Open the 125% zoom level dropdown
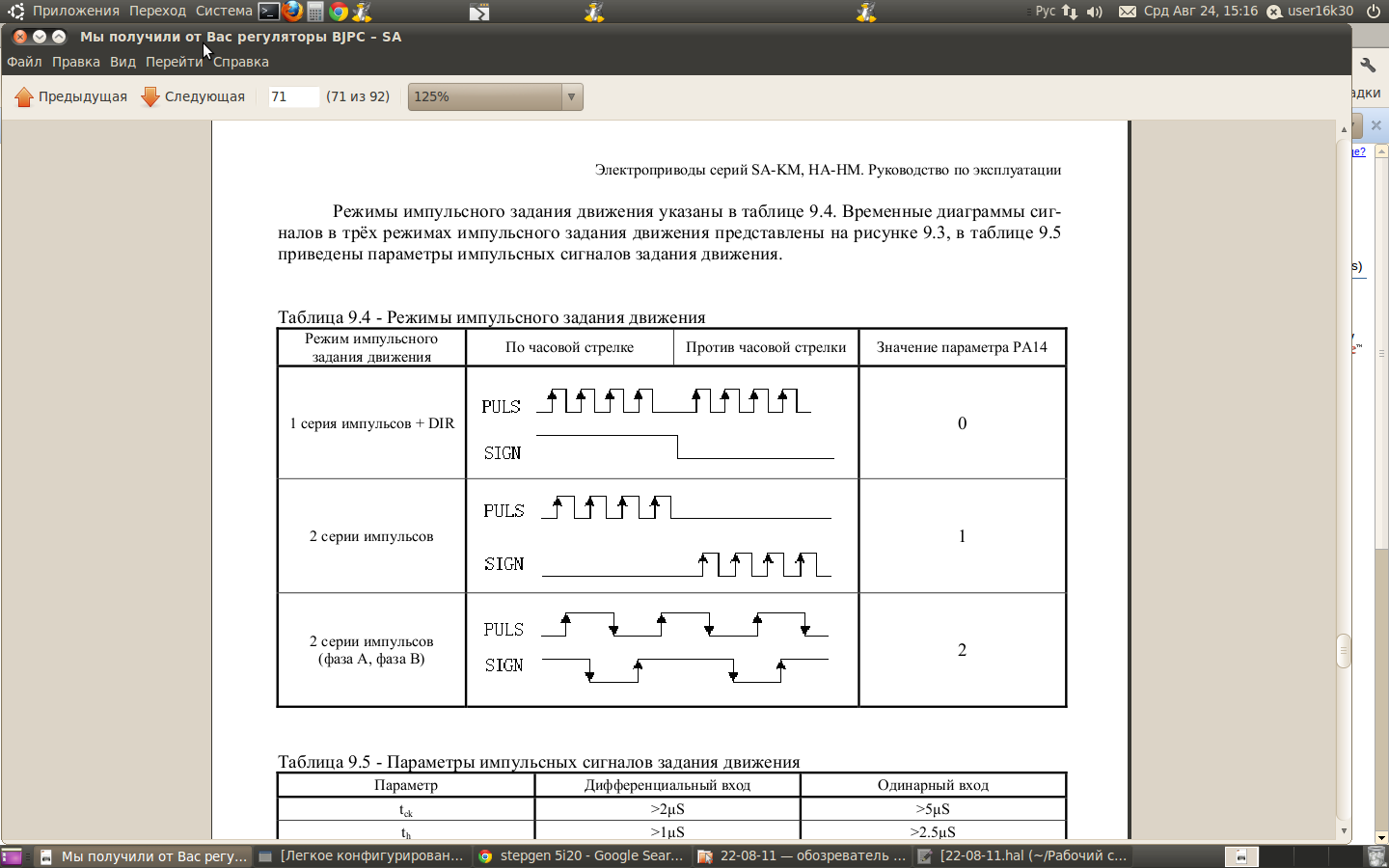Image resolution: width=1389 pixels, height=868 pixels. coord(496,96)
